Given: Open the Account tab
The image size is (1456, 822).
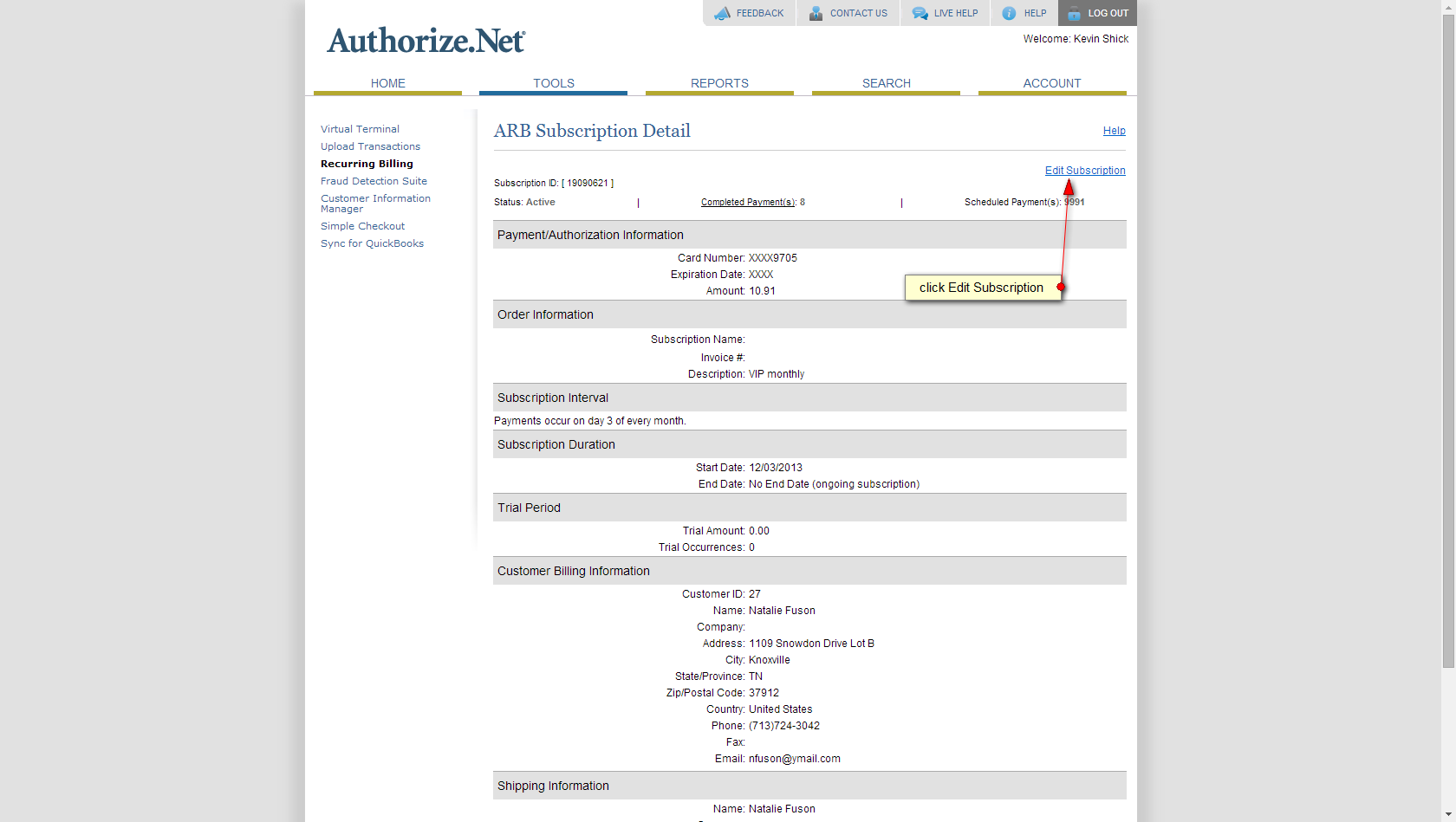Looking at the screenshot, I should click(1052, 83).
